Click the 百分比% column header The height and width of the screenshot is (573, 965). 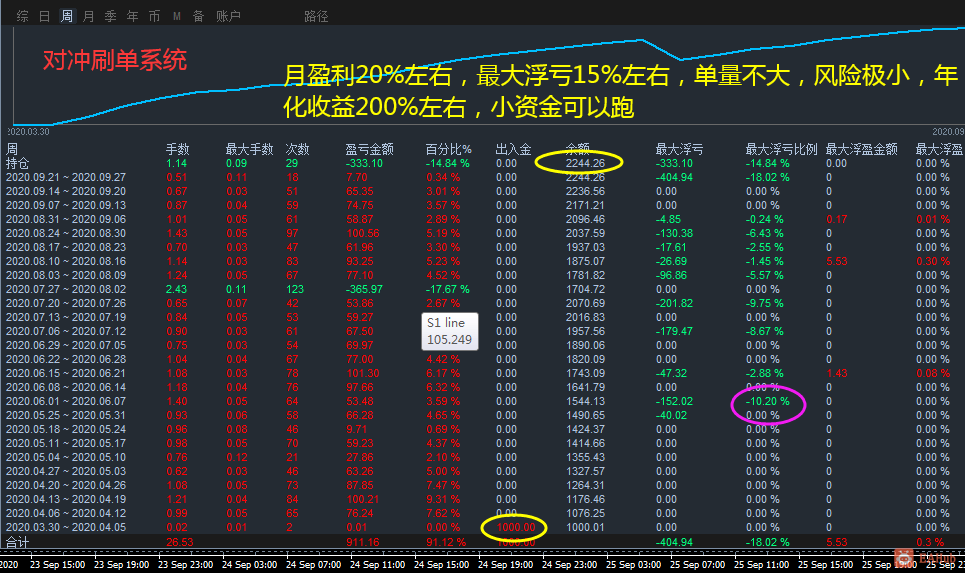(449, 149)
